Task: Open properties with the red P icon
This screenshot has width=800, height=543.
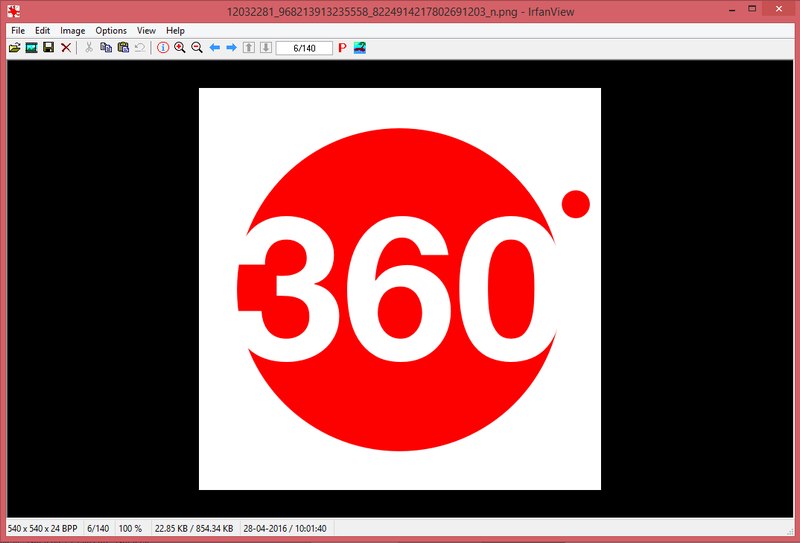Action: pyautogui.click(x=342, y=48)
